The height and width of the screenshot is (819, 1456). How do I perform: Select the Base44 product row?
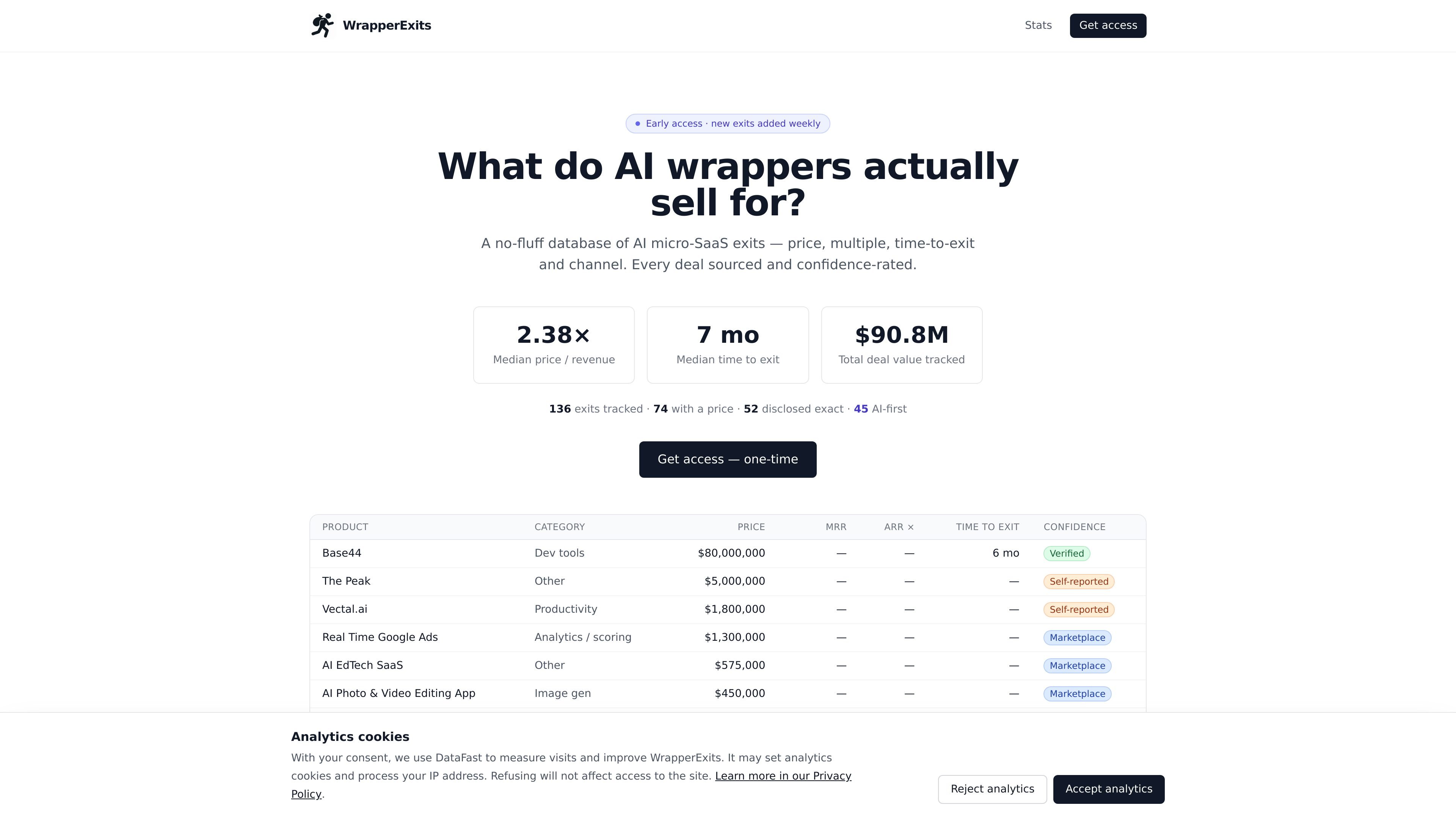(728, 553)
